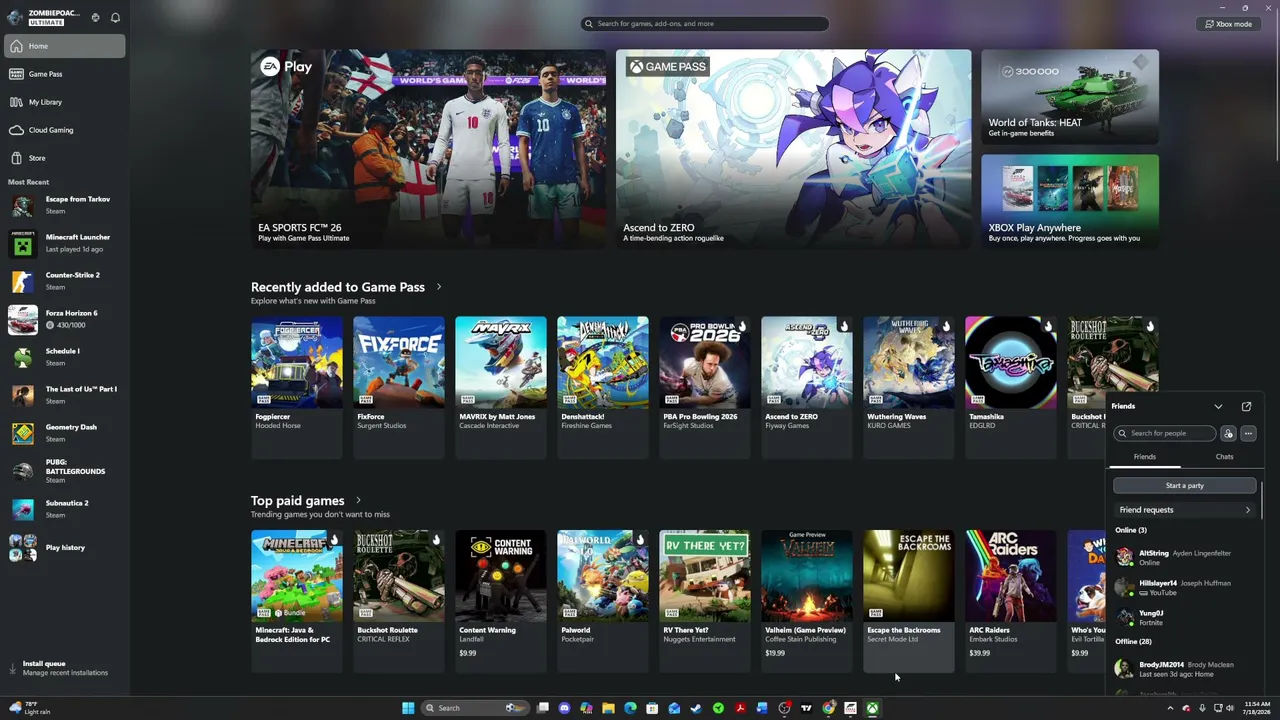Launch Escape from Tarkov from Most Recent
1280x720 pixels.
(x=65, y=205)
